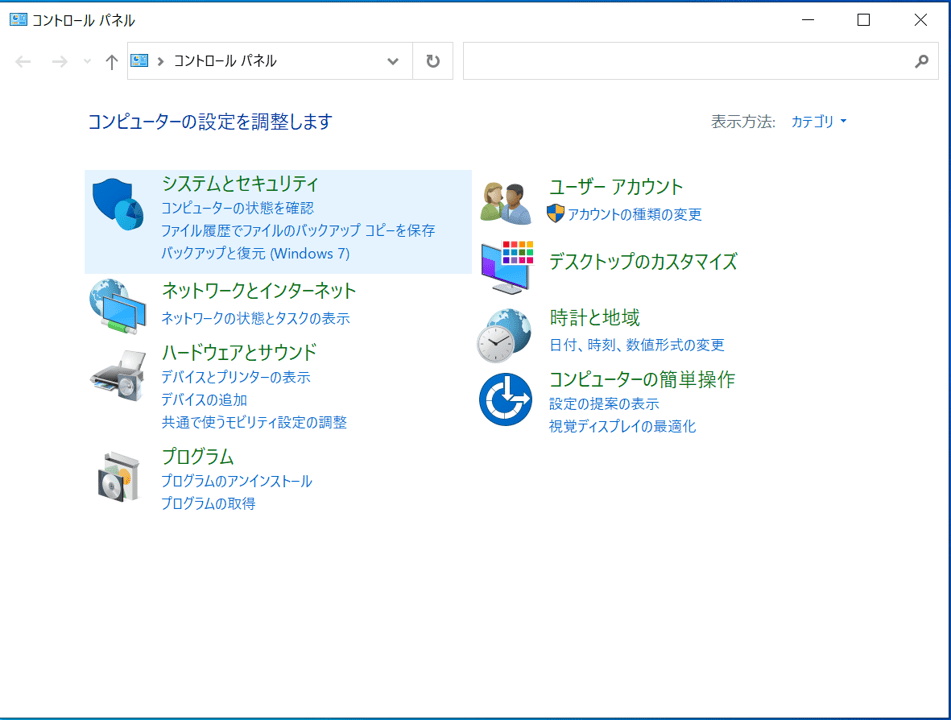
Task: Close the Control Panel window
Action: 920,20
